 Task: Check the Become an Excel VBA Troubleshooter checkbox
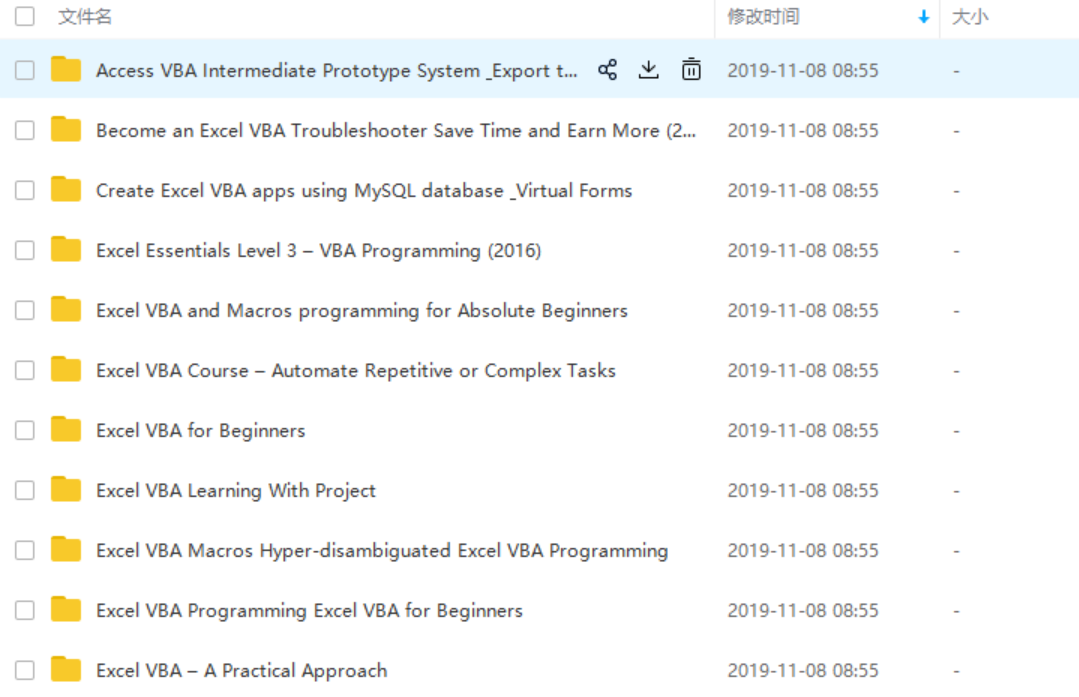(25, 130)
